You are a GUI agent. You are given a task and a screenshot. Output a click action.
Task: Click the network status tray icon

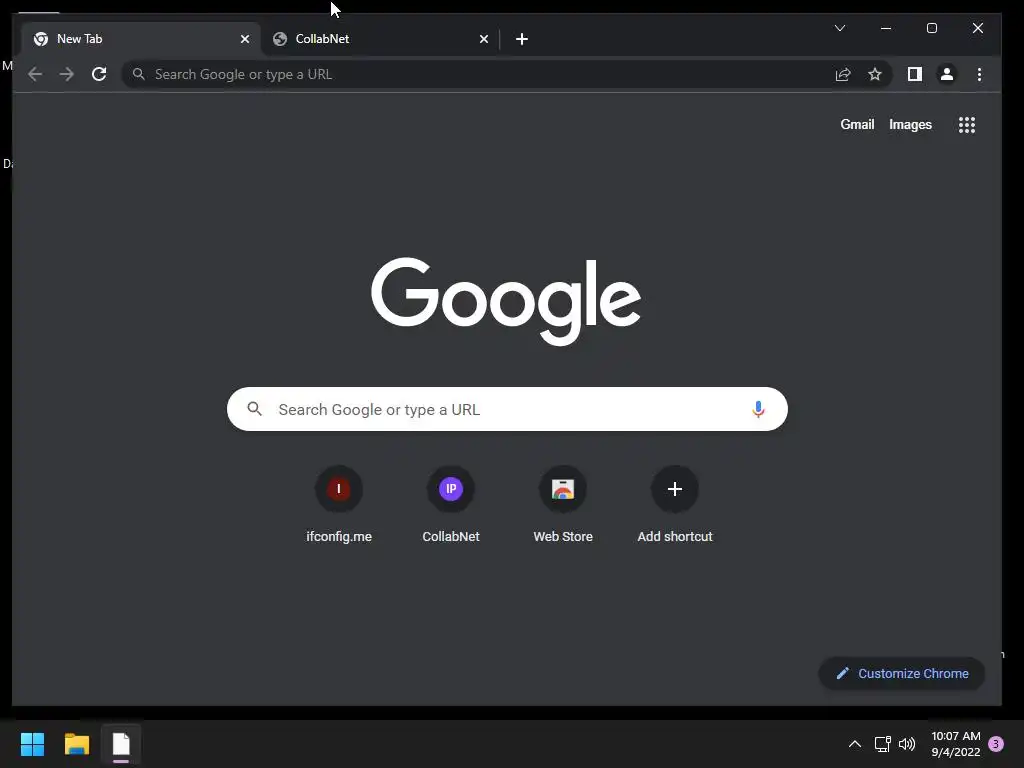pyautogui.click(x=882, y=744)
